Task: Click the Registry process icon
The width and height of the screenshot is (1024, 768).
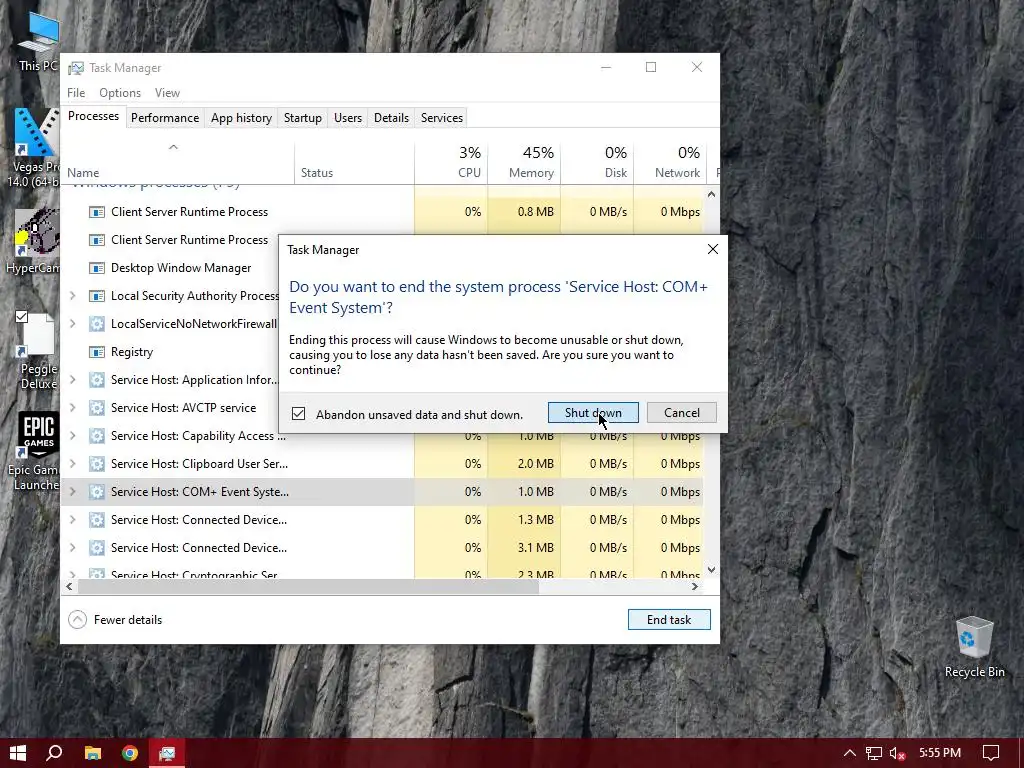Action: coord(97,352)
